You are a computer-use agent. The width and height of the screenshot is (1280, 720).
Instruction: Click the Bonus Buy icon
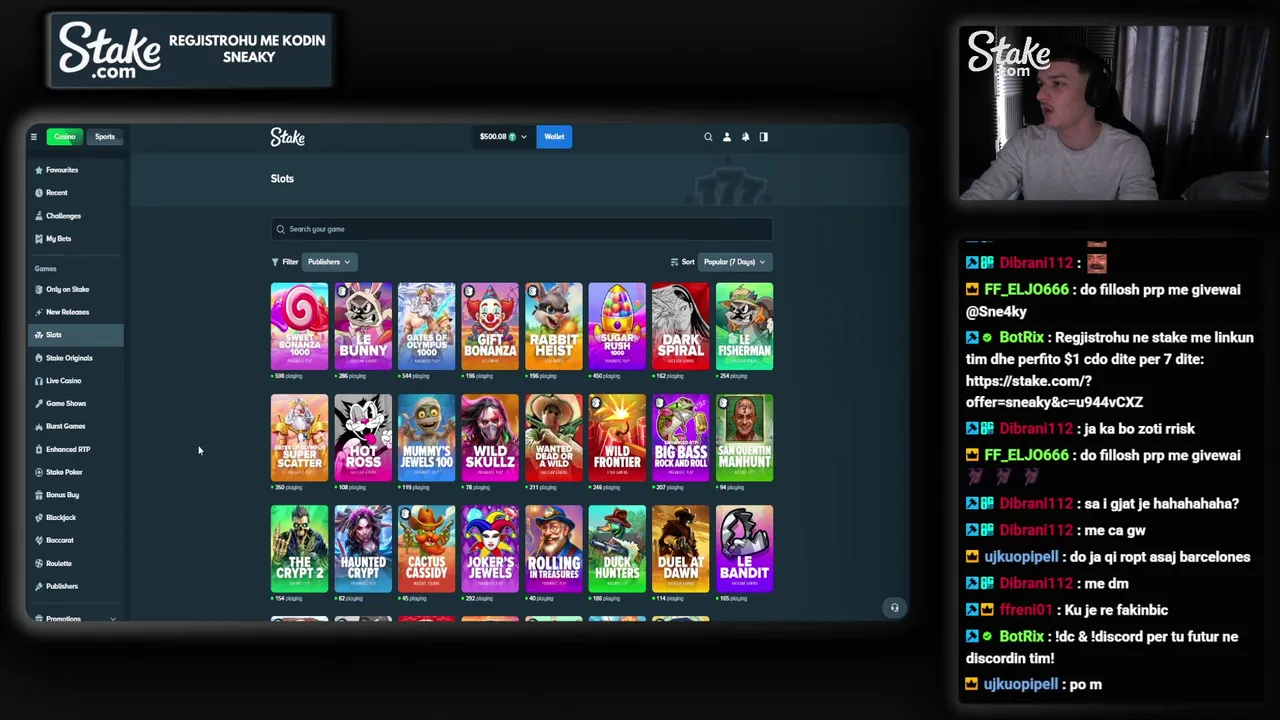click(x=38, y=495)
